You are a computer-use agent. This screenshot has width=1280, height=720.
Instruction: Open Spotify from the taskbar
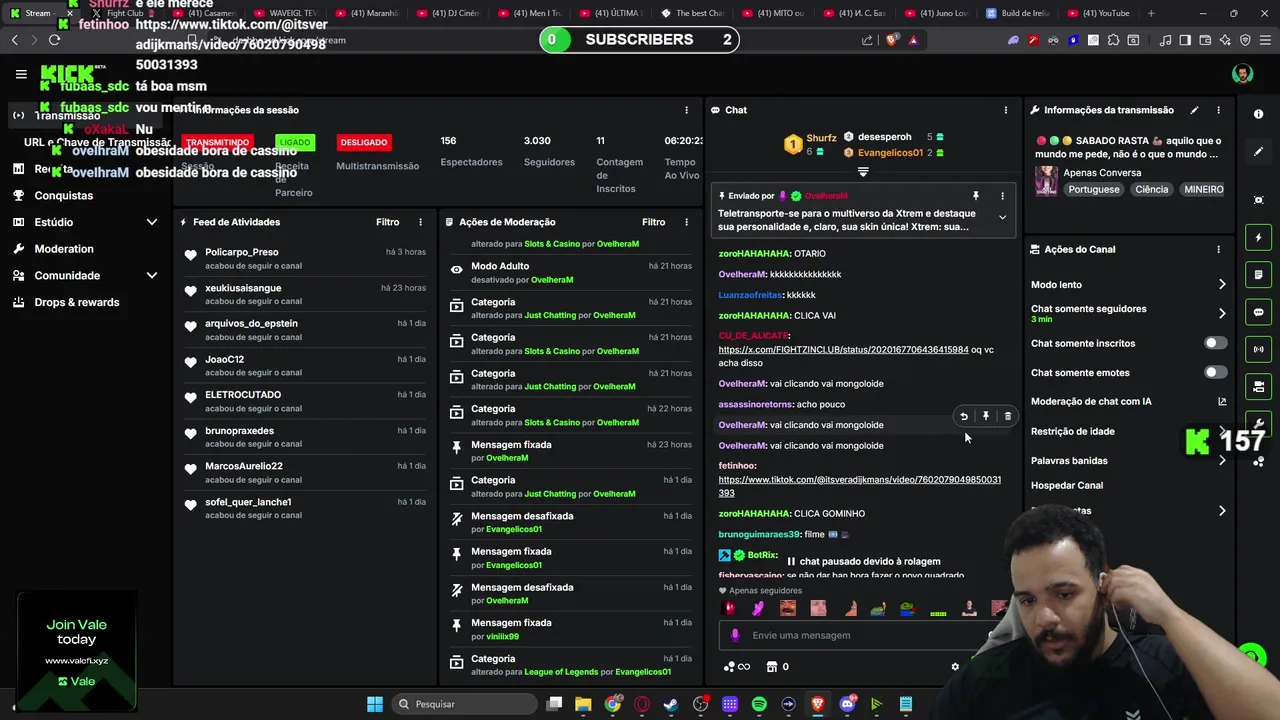click(759, 704)
